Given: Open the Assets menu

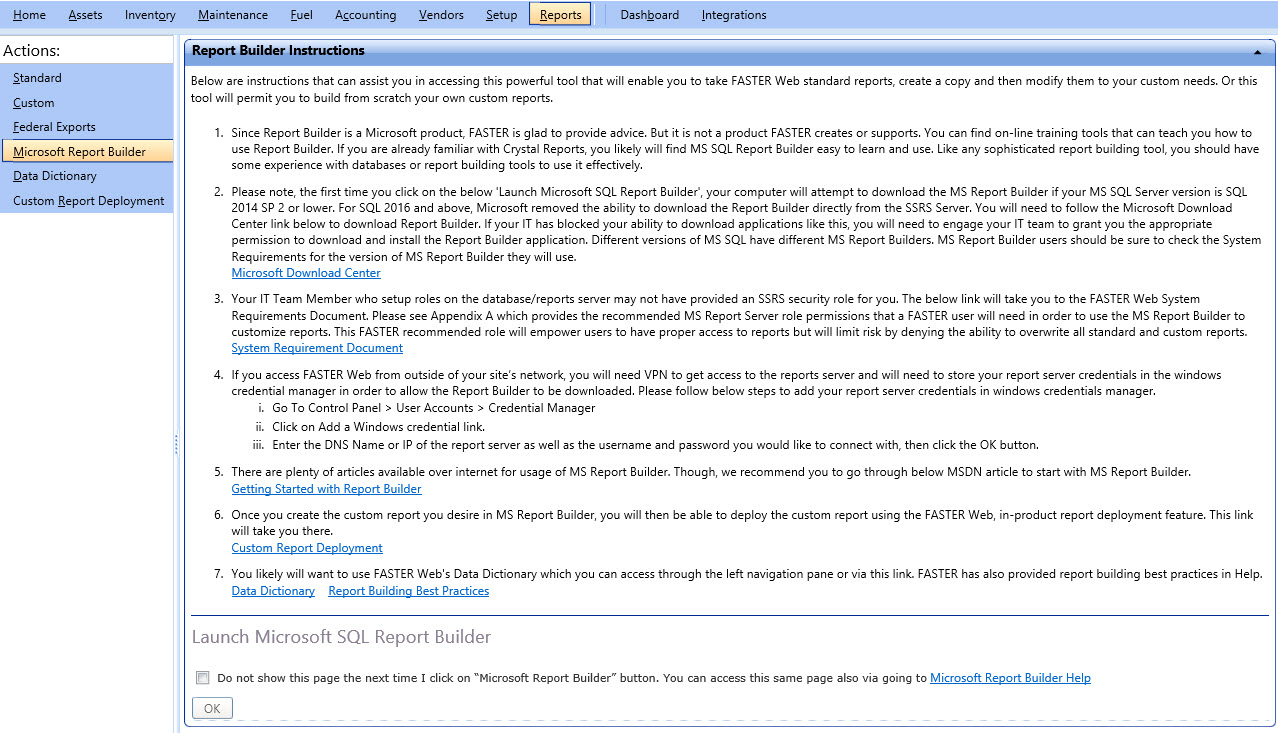Looking at the screenshot, I should pyautogui.click(x=85, y=15).
